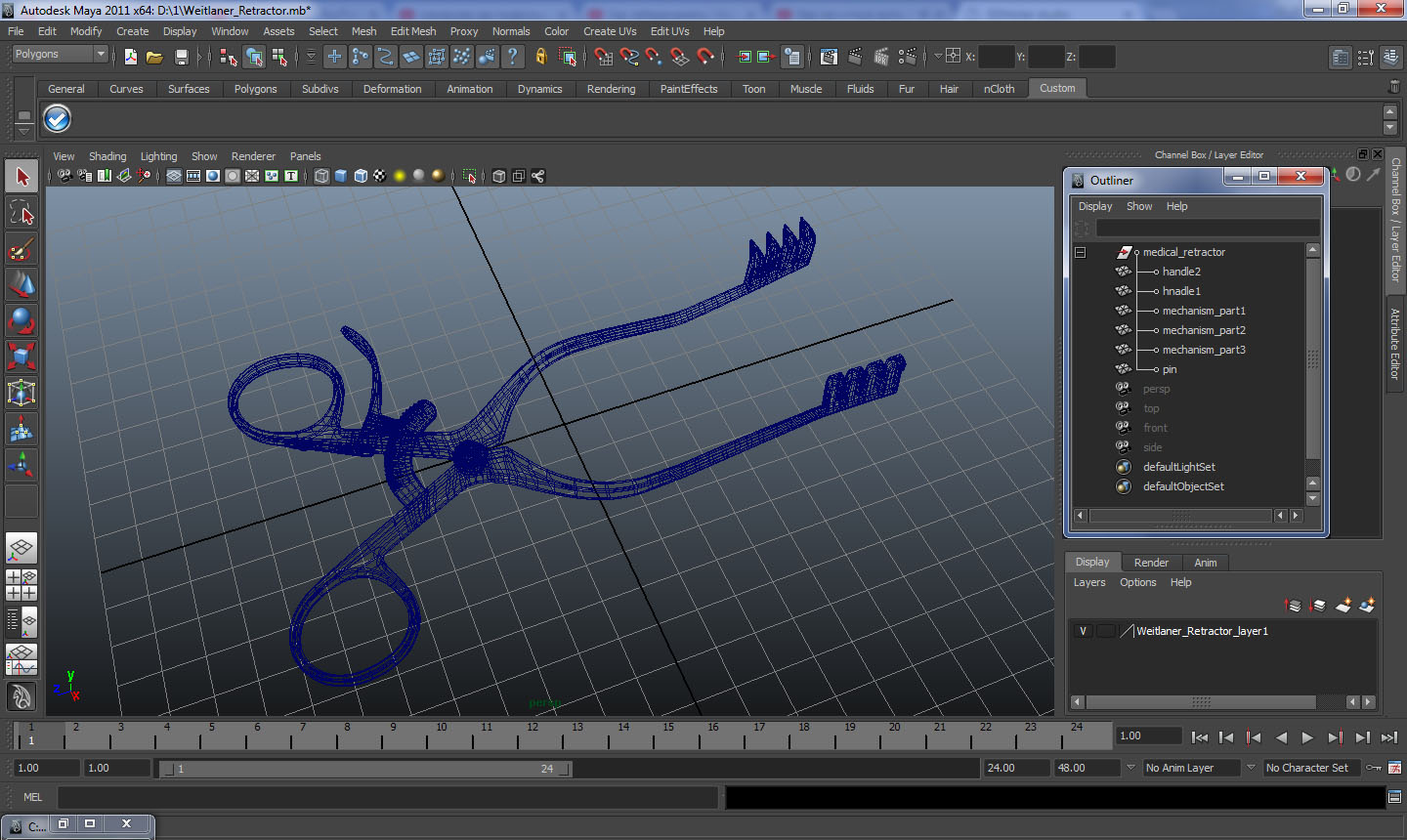
Task: Click the Shelf trash can icon
Action: click(1393, 87)
